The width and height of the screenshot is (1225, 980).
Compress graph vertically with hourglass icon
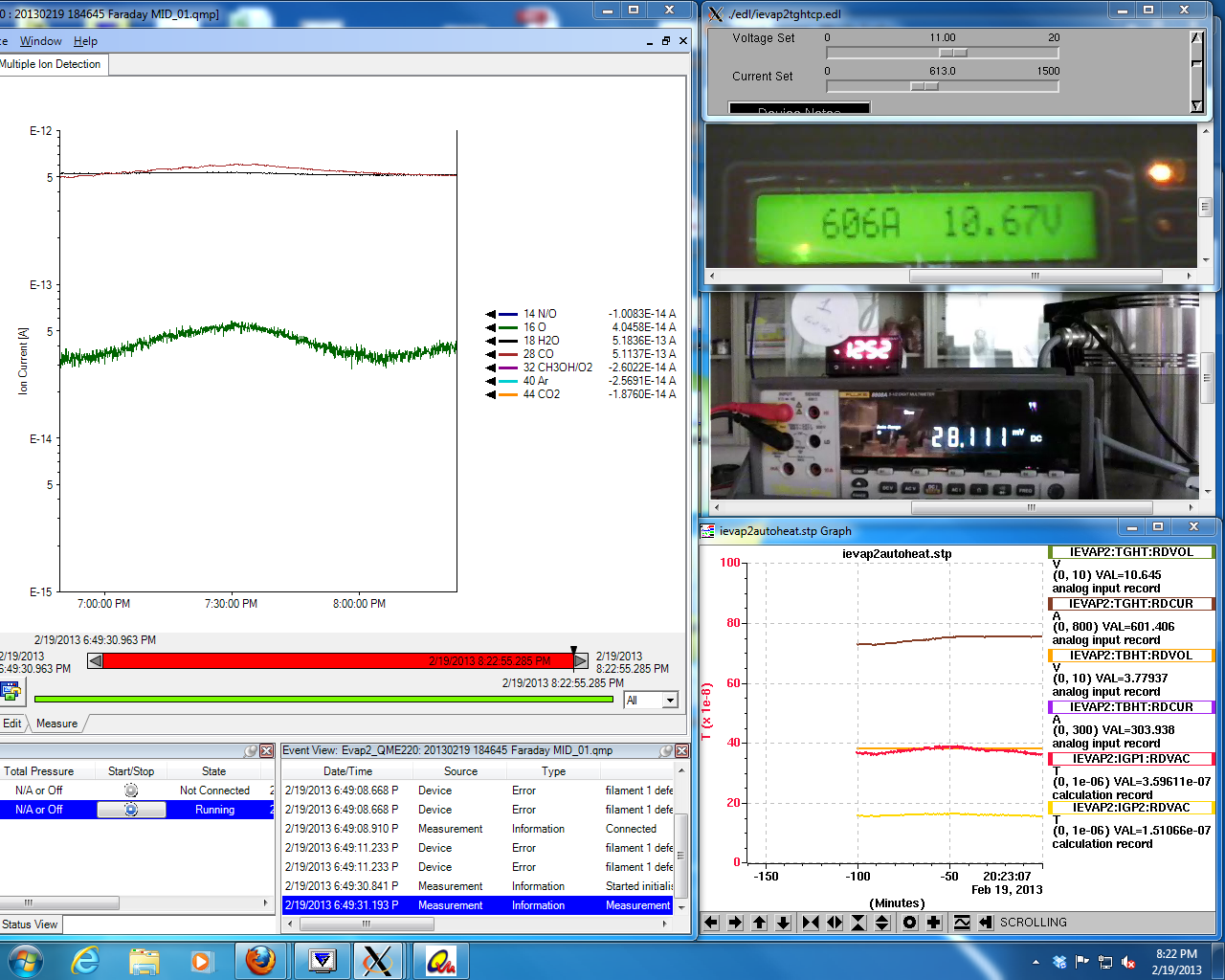(x=858, y=923)
